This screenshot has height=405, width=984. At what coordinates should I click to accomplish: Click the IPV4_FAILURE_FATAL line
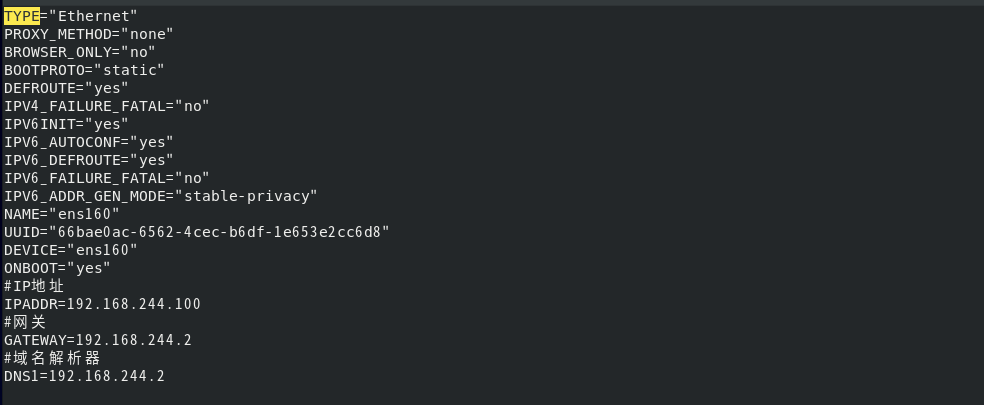pyautogui.click(x=106, y=106)
